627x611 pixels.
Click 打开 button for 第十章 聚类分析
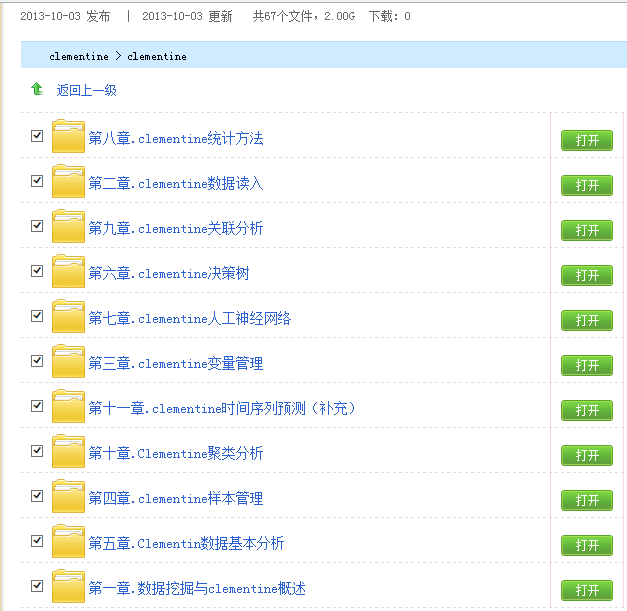(587, 455)
